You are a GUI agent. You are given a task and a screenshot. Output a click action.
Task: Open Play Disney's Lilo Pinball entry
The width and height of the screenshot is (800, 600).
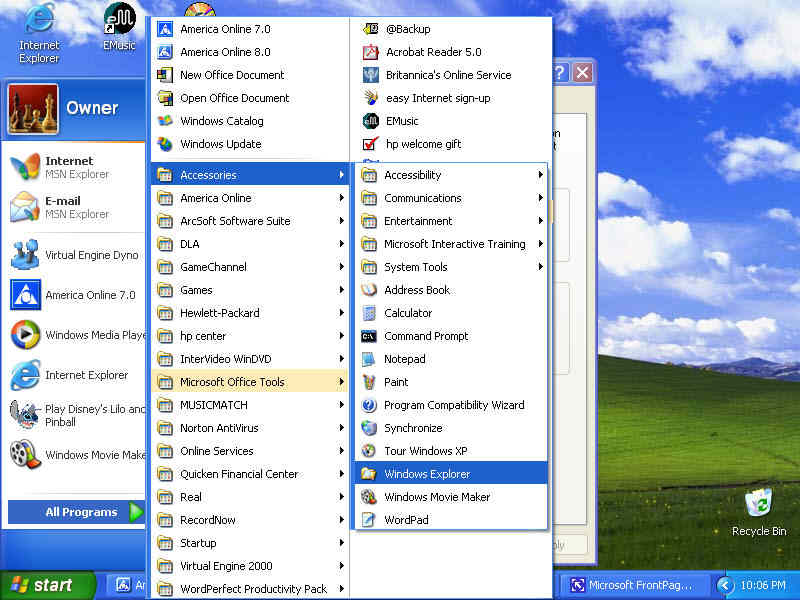click(78, 415)
